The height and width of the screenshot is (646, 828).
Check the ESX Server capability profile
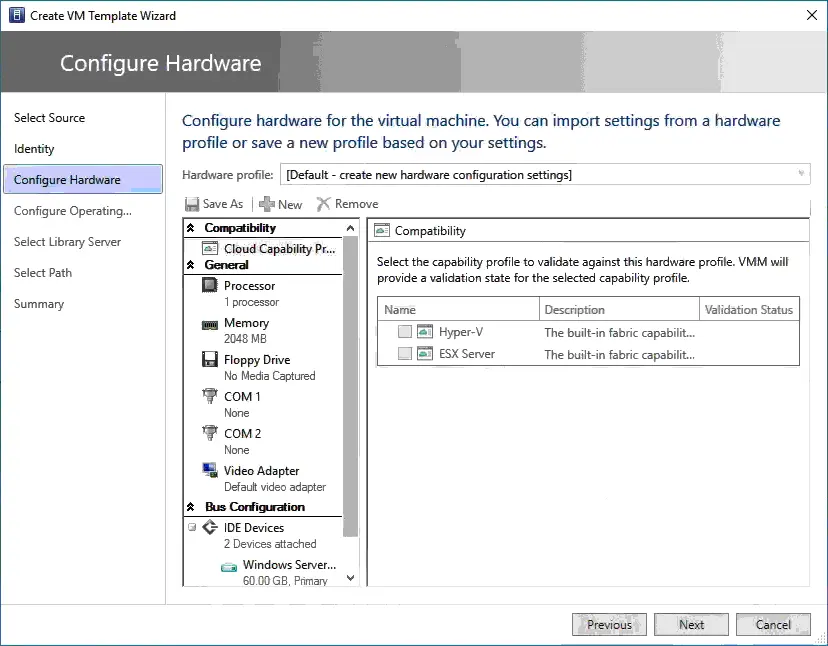(404, 354)
